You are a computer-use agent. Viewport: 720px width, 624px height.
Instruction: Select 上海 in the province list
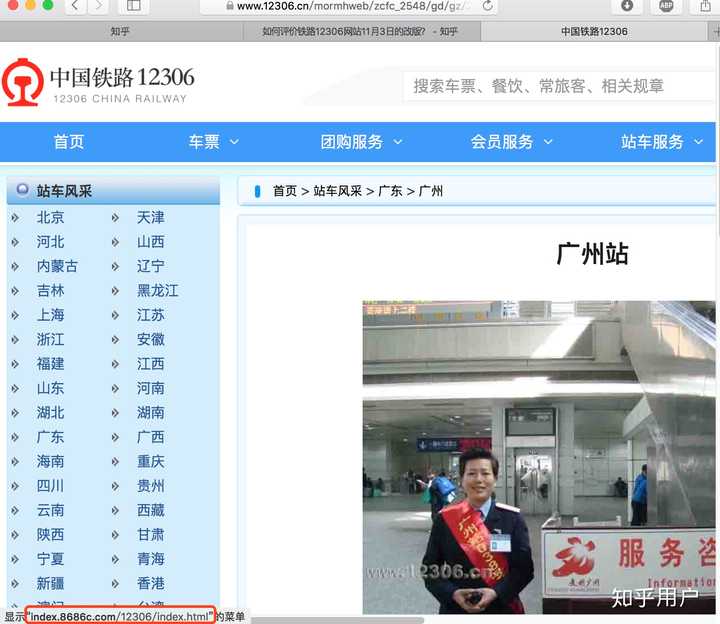[x=51, y=315]
